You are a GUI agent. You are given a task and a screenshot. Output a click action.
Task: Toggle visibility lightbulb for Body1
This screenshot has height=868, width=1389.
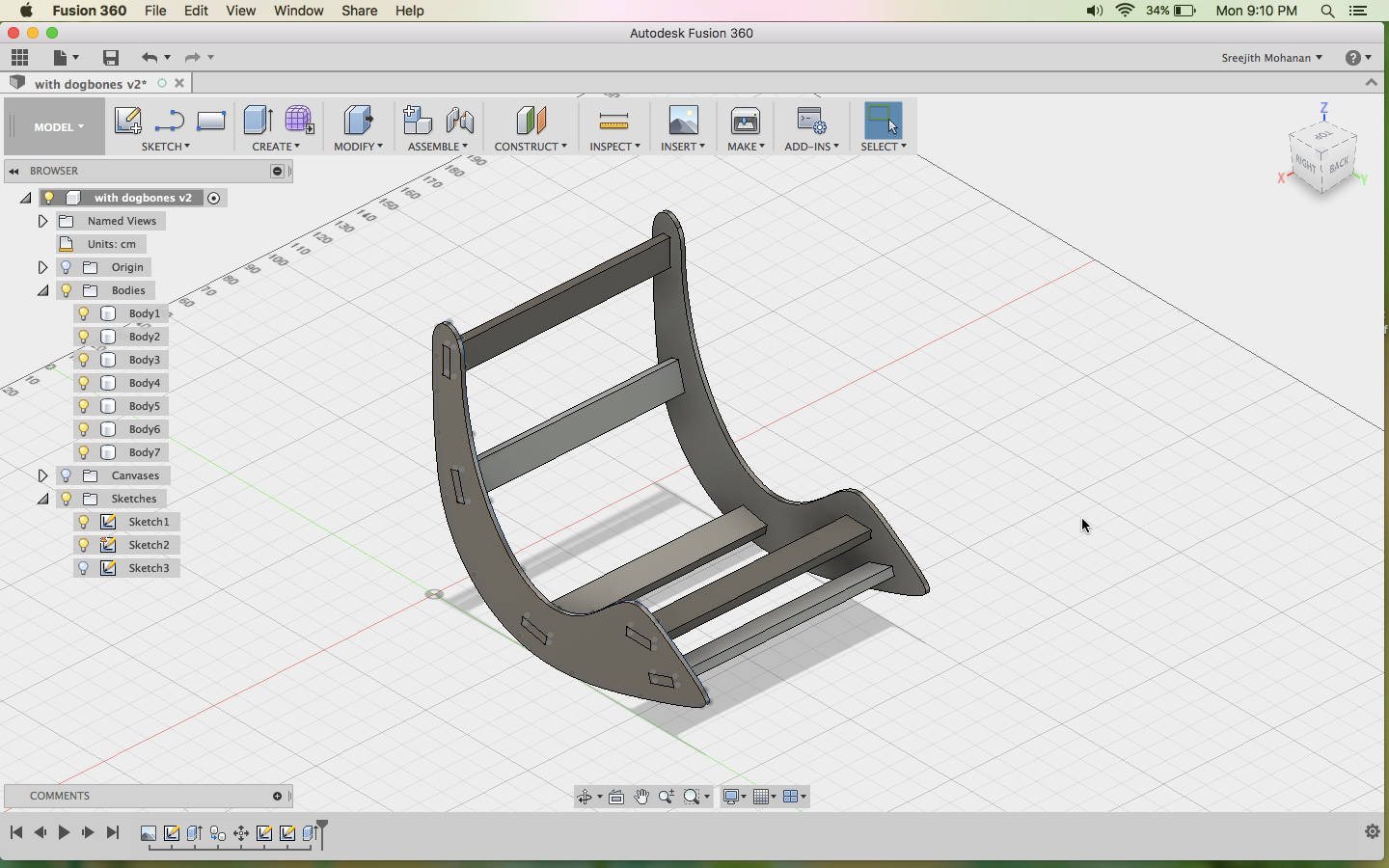click(84, 313)
